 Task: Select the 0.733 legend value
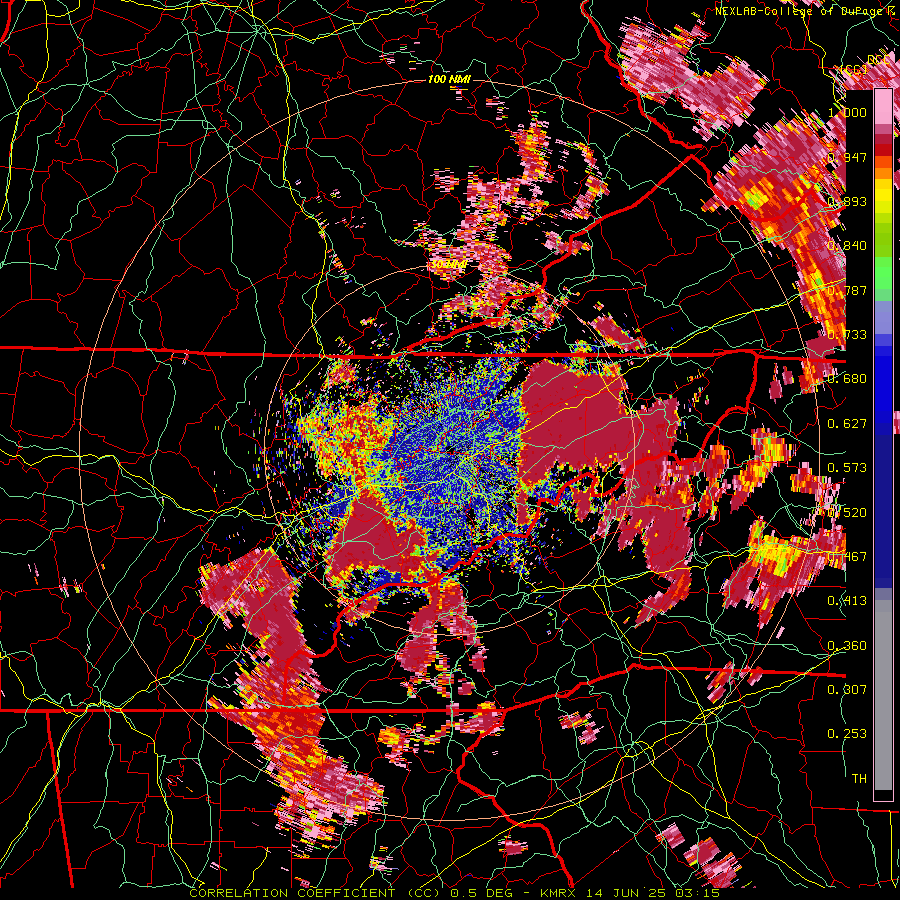point(847,335)
